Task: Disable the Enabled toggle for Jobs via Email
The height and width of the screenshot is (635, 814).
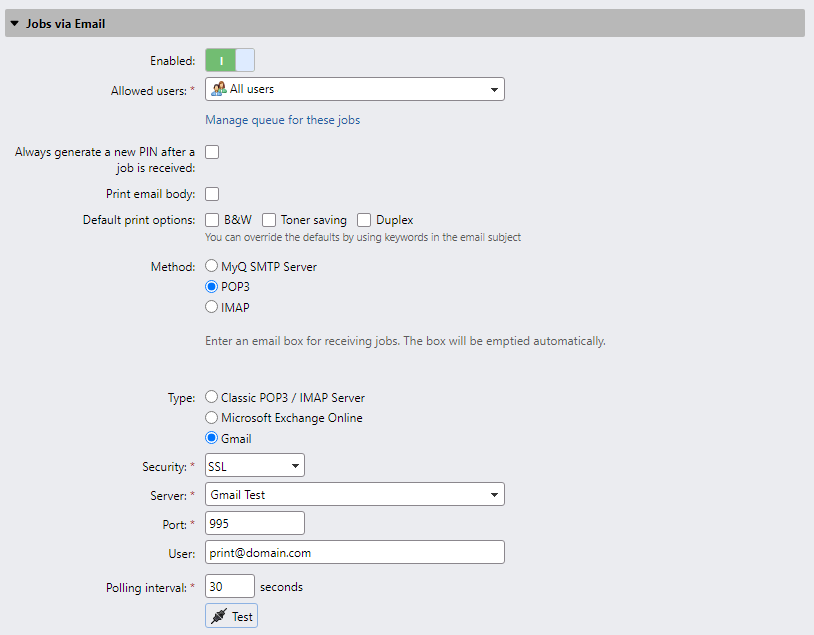Action: (x=221, y=60)
